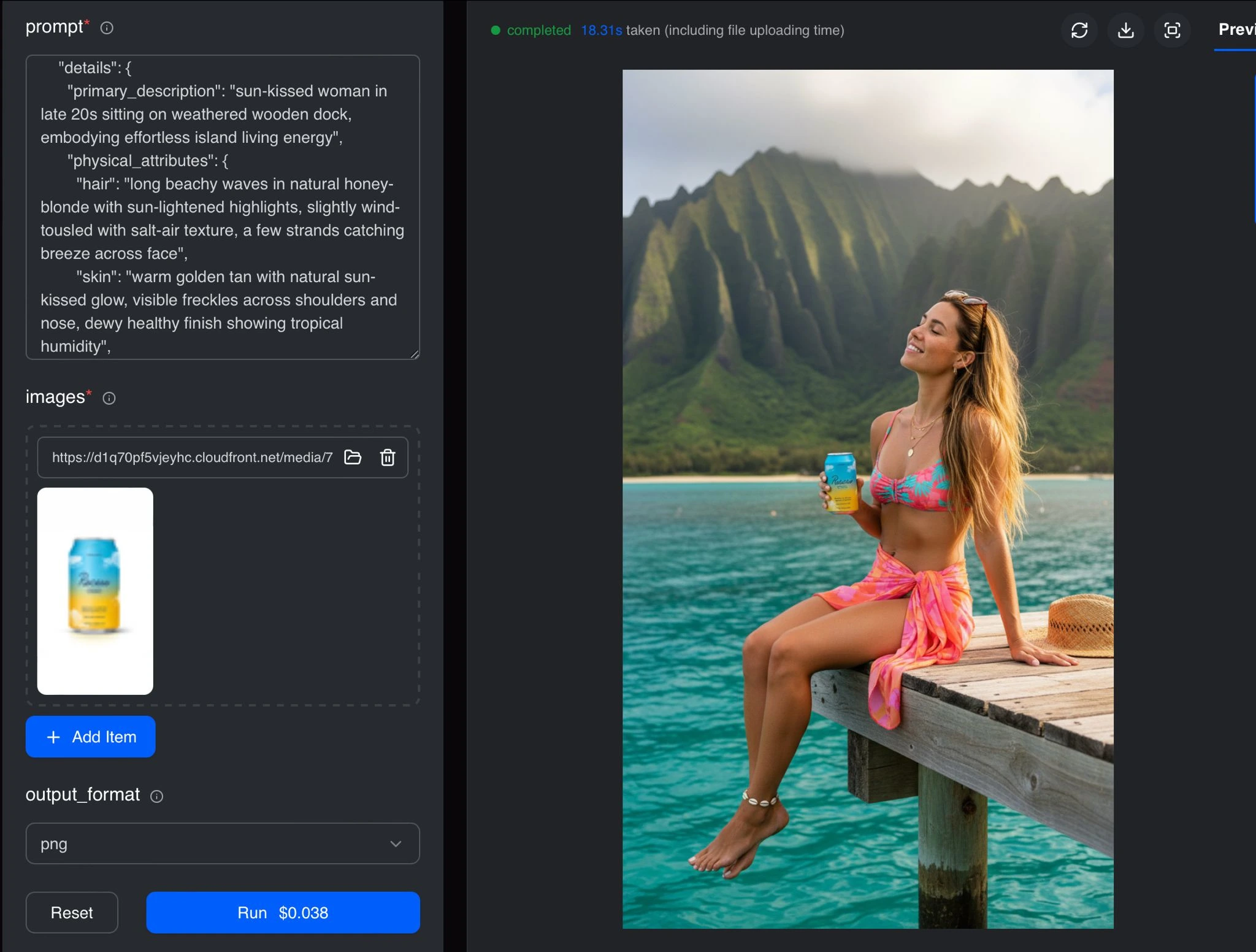Click the dropdown chevron arrow
The image size is (1256, 952).
coord(396,843)
